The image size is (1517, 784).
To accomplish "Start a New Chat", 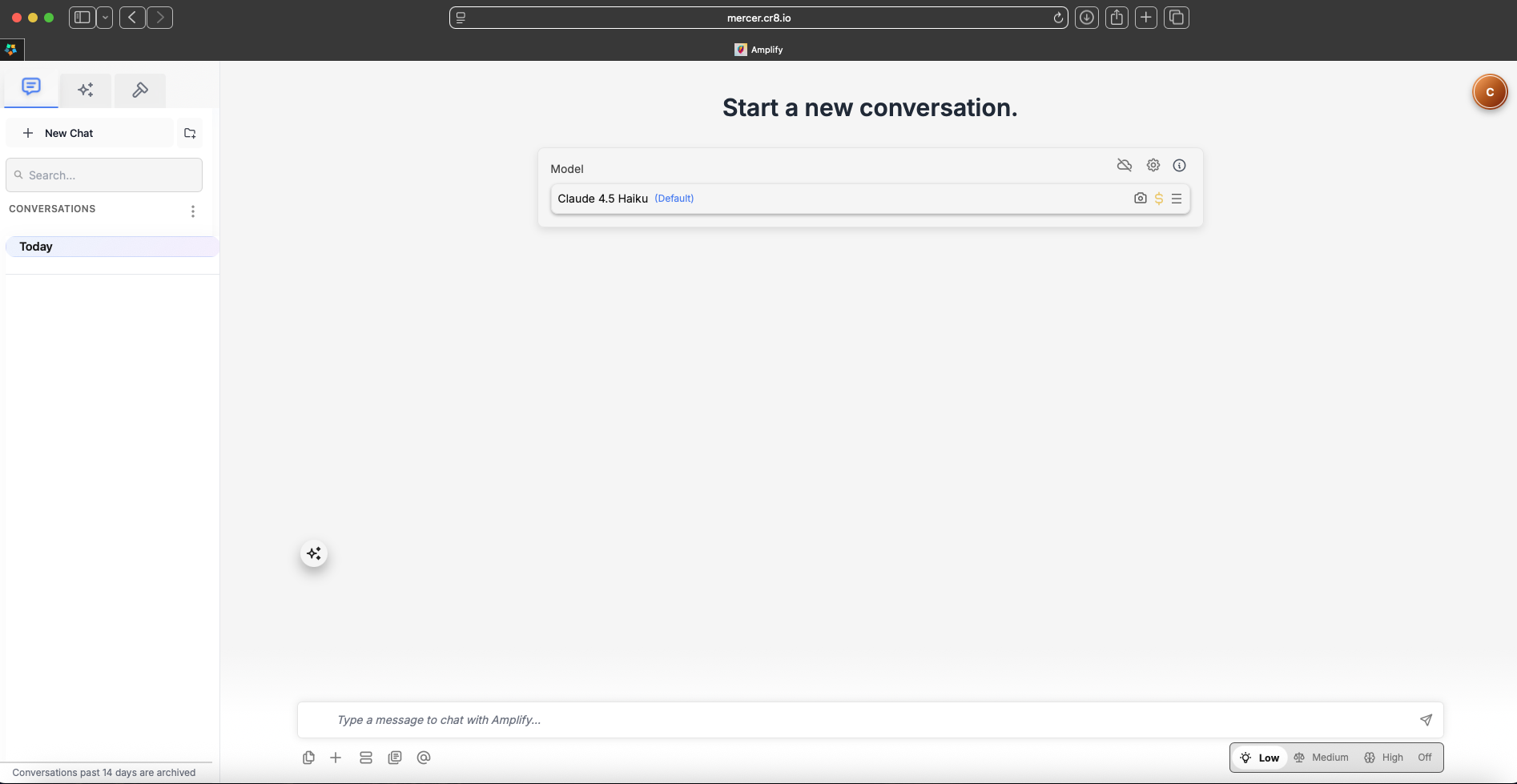I will 90,133.
